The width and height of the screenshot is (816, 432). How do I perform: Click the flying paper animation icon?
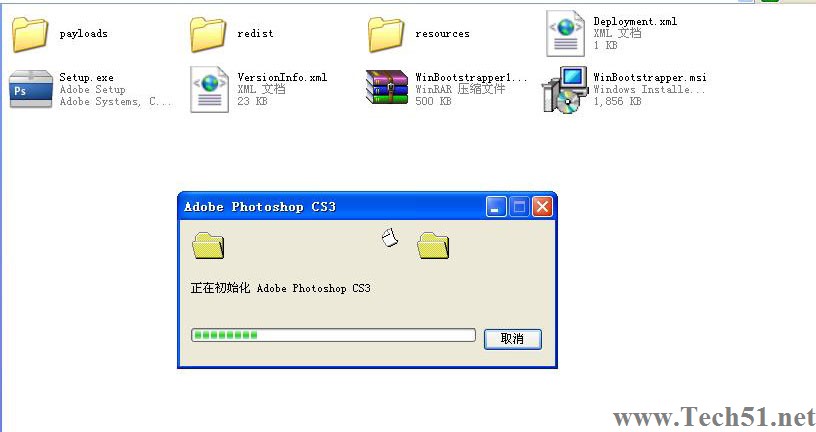(x=390, y=238)
